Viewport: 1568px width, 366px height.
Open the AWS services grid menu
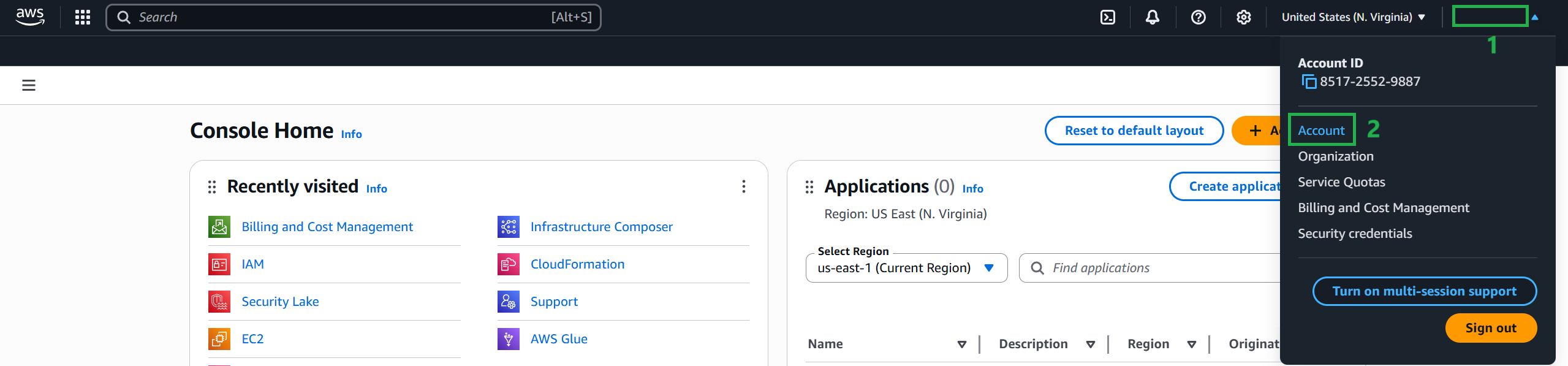[83, 17]
